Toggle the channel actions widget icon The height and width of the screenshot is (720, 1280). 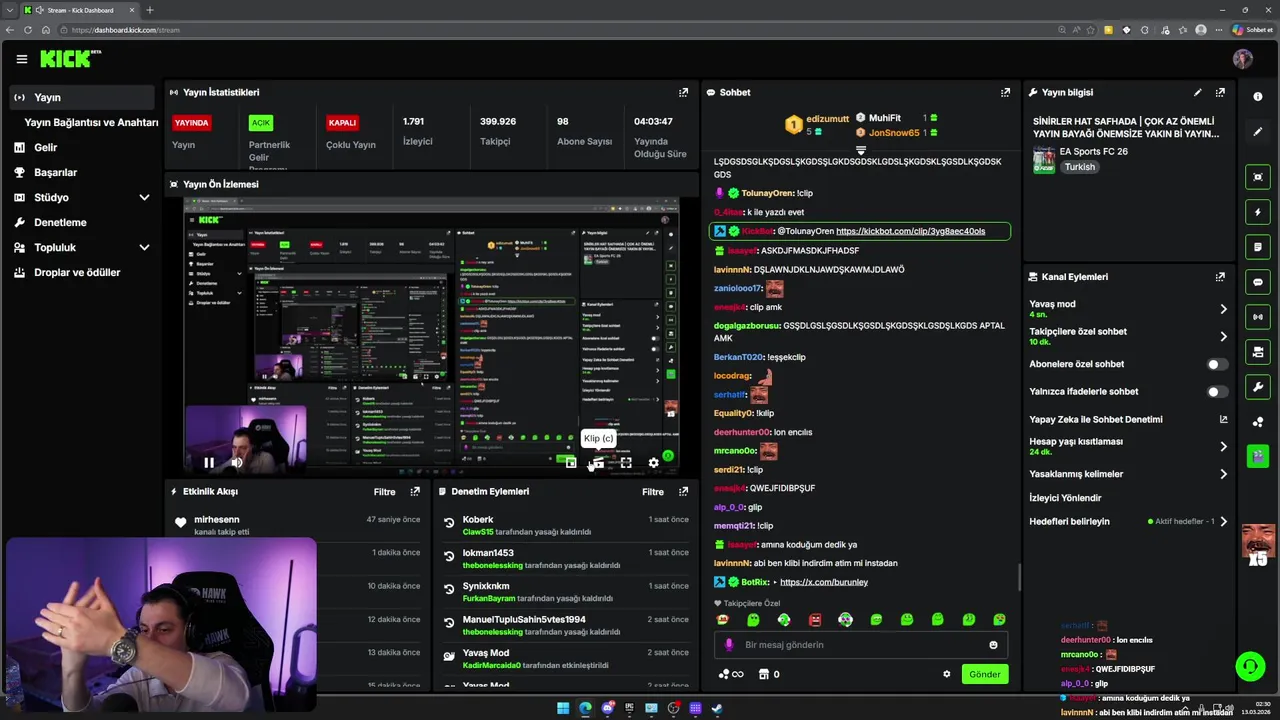click(1258, 352)
